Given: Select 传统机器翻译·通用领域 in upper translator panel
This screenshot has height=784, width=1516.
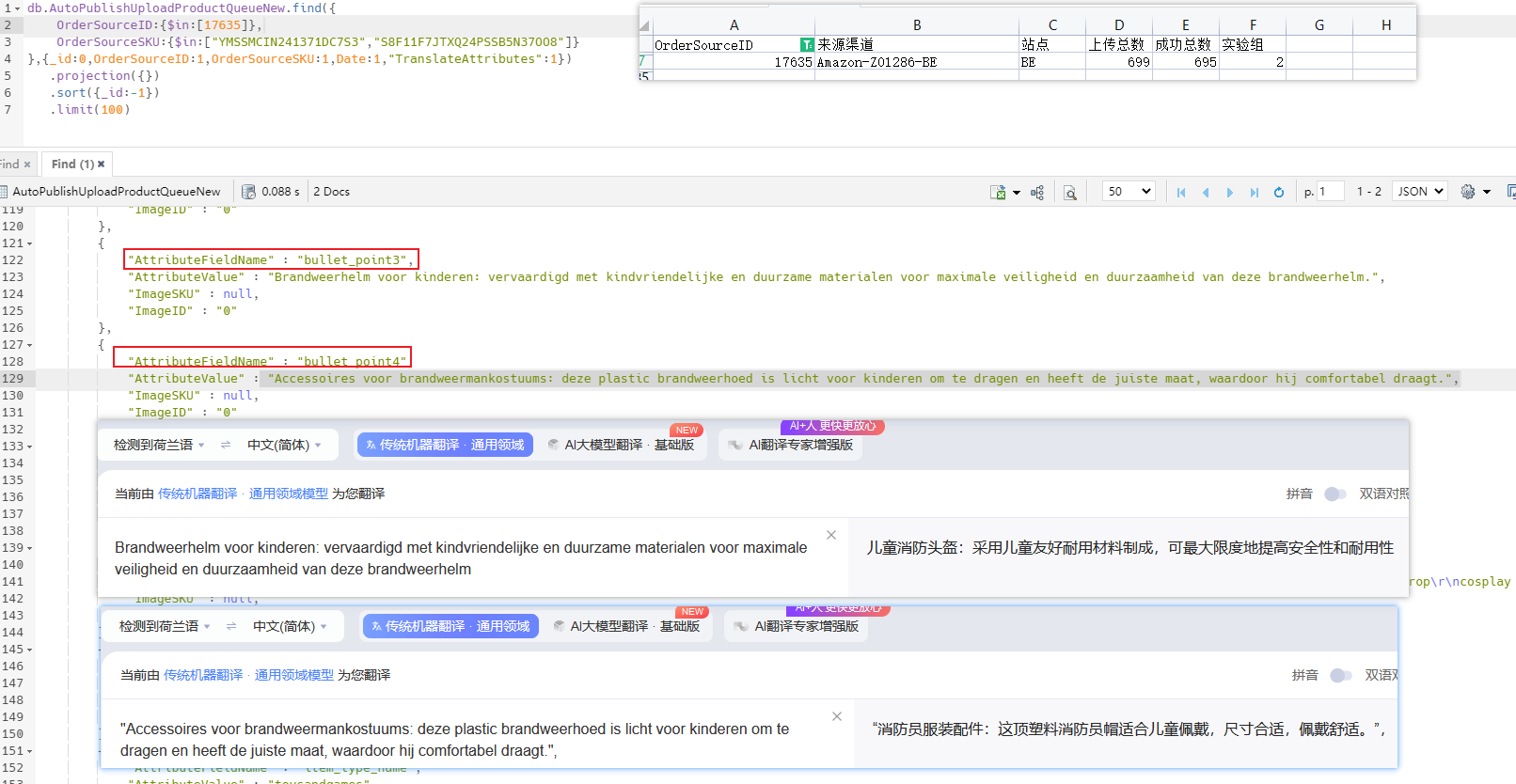Looking at the screenshot, I should pos(445,445).
